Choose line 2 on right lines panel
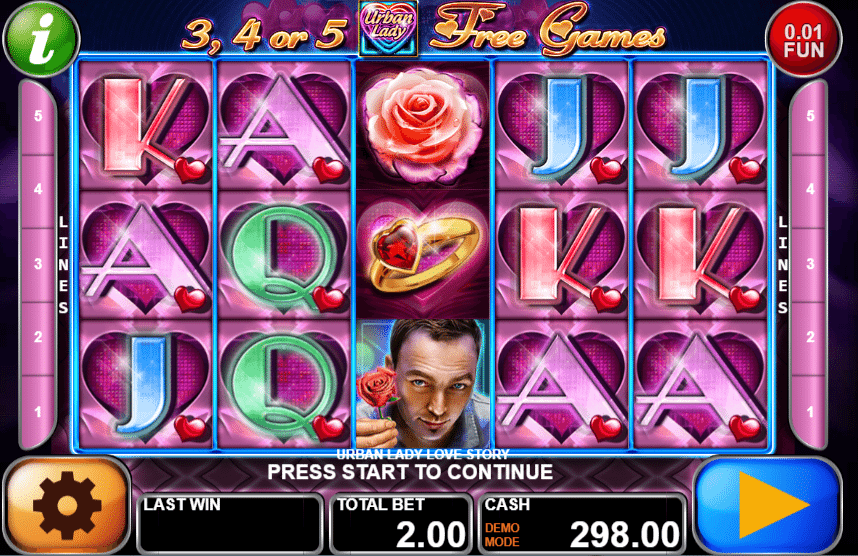The image size is (858, 556). click(x=810, y=337)
